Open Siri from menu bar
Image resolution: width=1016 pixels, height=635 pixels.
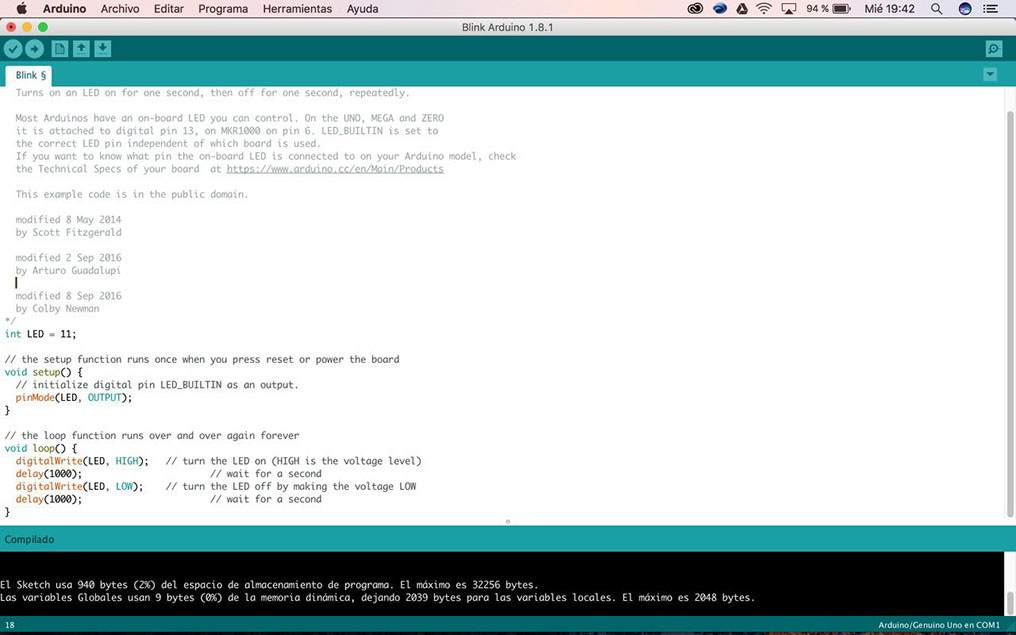coord(965,8)
